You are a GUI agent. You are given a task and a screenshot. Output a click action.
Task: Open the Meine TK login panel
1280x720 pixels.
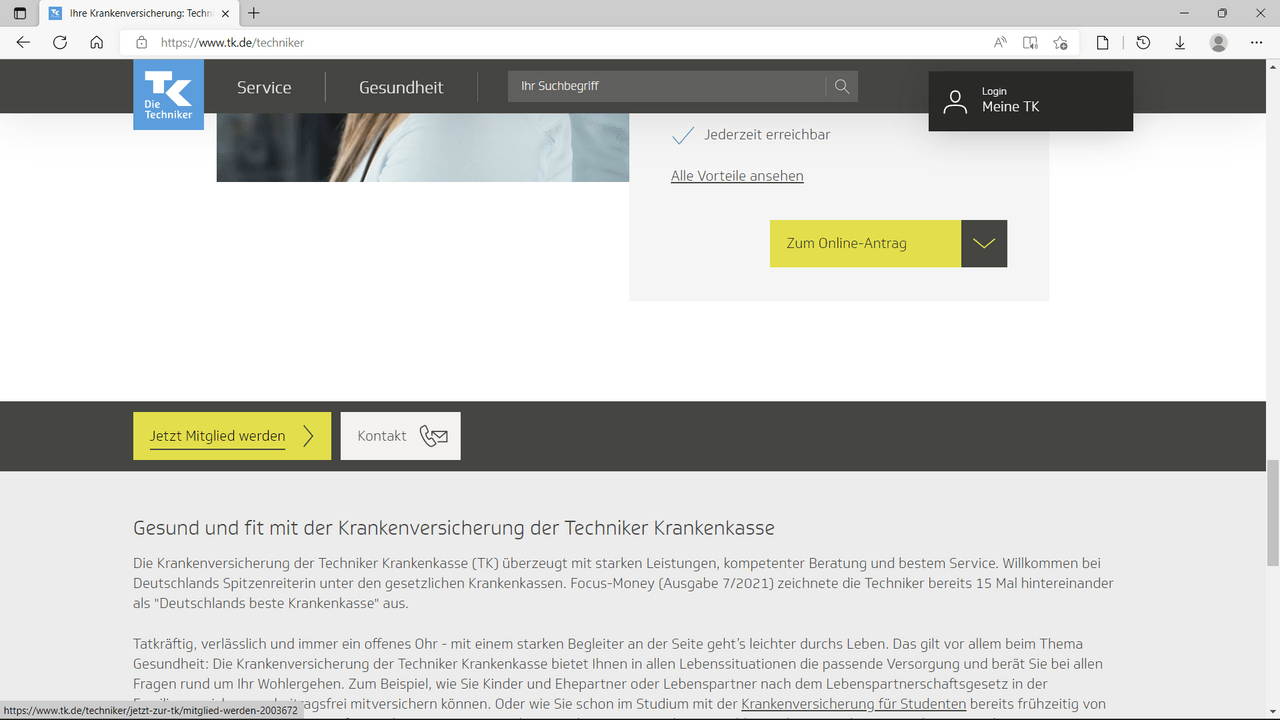(1031, 101)
